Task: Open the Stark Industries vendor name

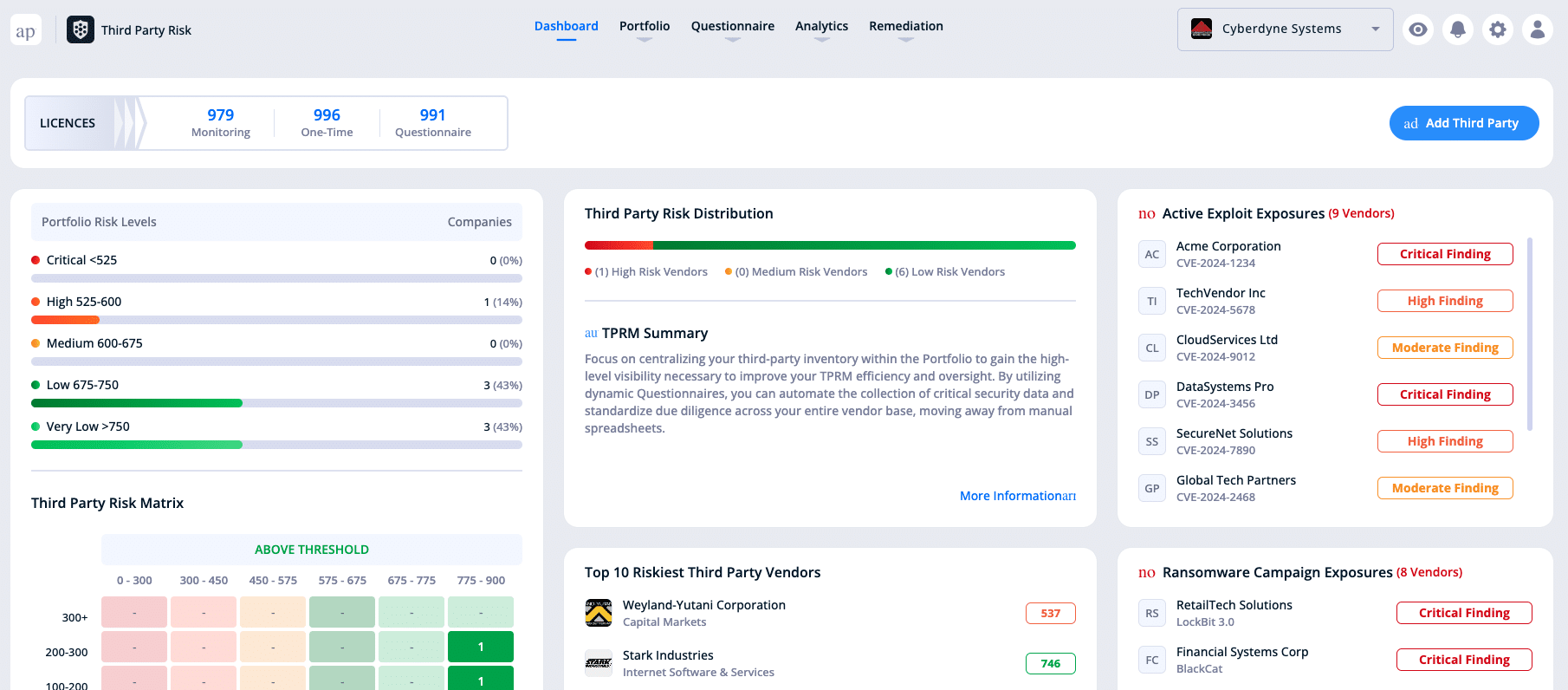Action: tap(668, 655)
